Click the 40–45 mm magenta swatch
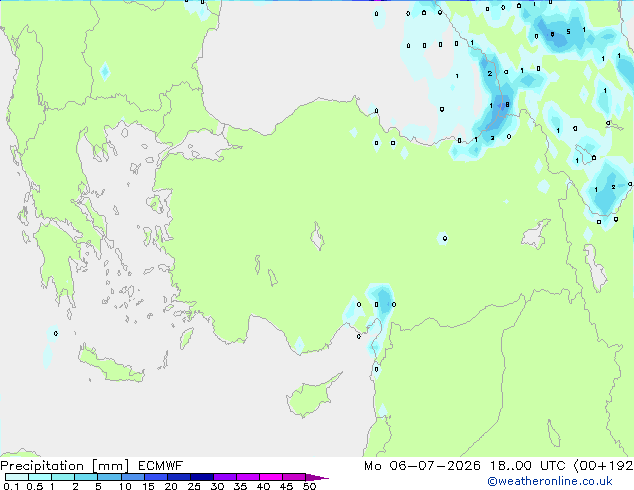The height and width of the screenshot is (490, 634). [271, 477]
